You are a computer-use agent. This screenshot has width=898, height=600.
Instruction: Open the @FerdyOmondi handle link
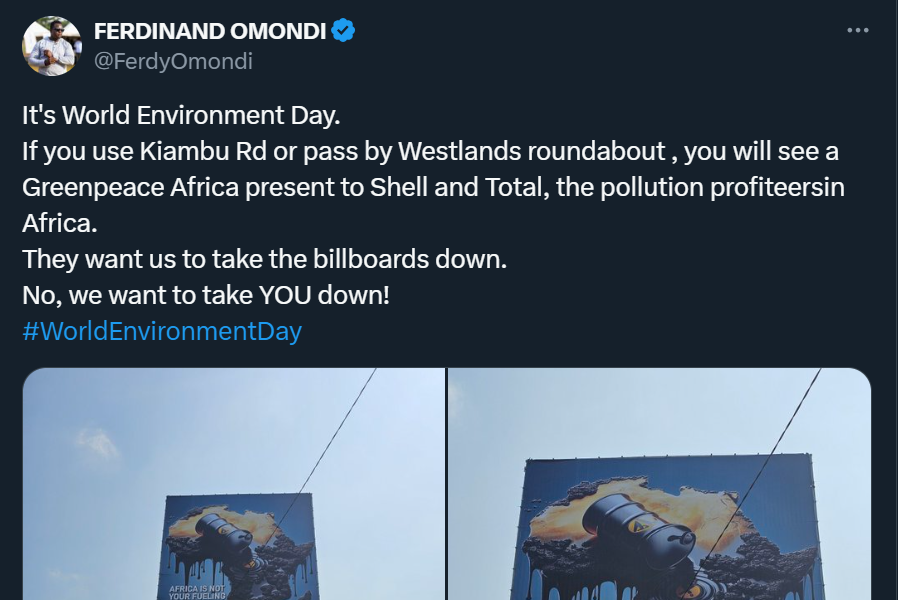tap(173, 61)
